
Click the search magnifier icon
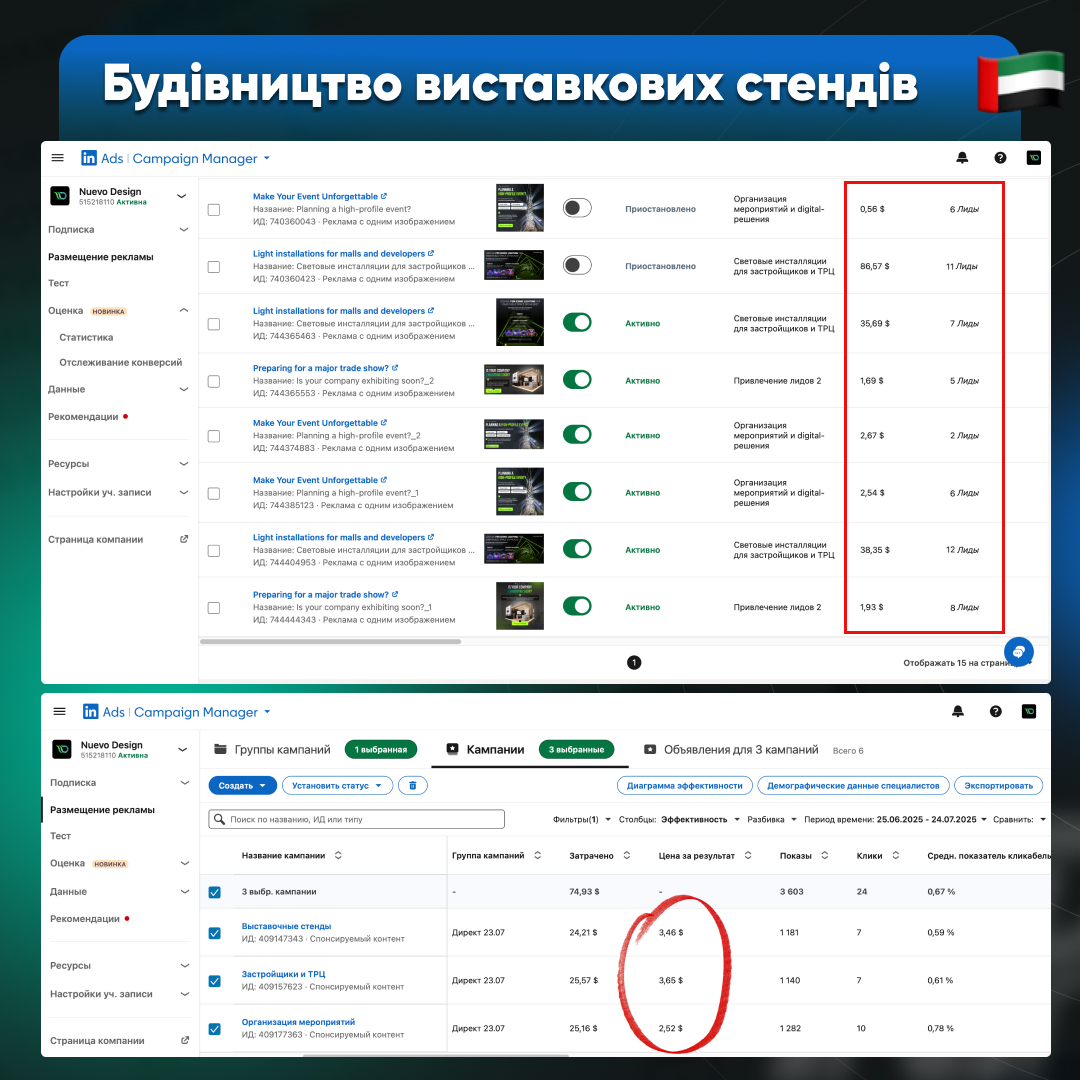219,819
